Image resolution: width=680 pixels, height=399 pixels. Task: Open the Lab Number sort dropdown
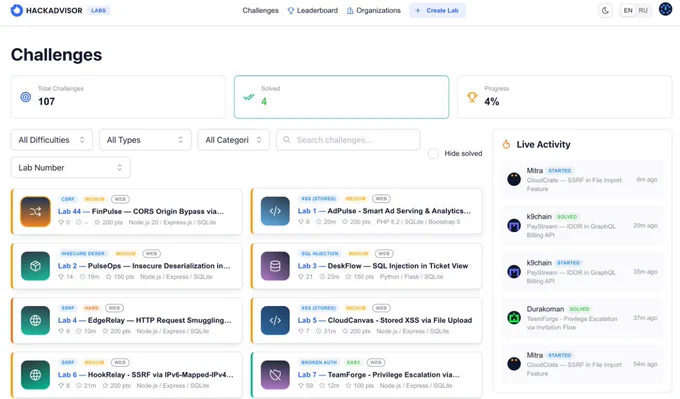click(70, 167)
